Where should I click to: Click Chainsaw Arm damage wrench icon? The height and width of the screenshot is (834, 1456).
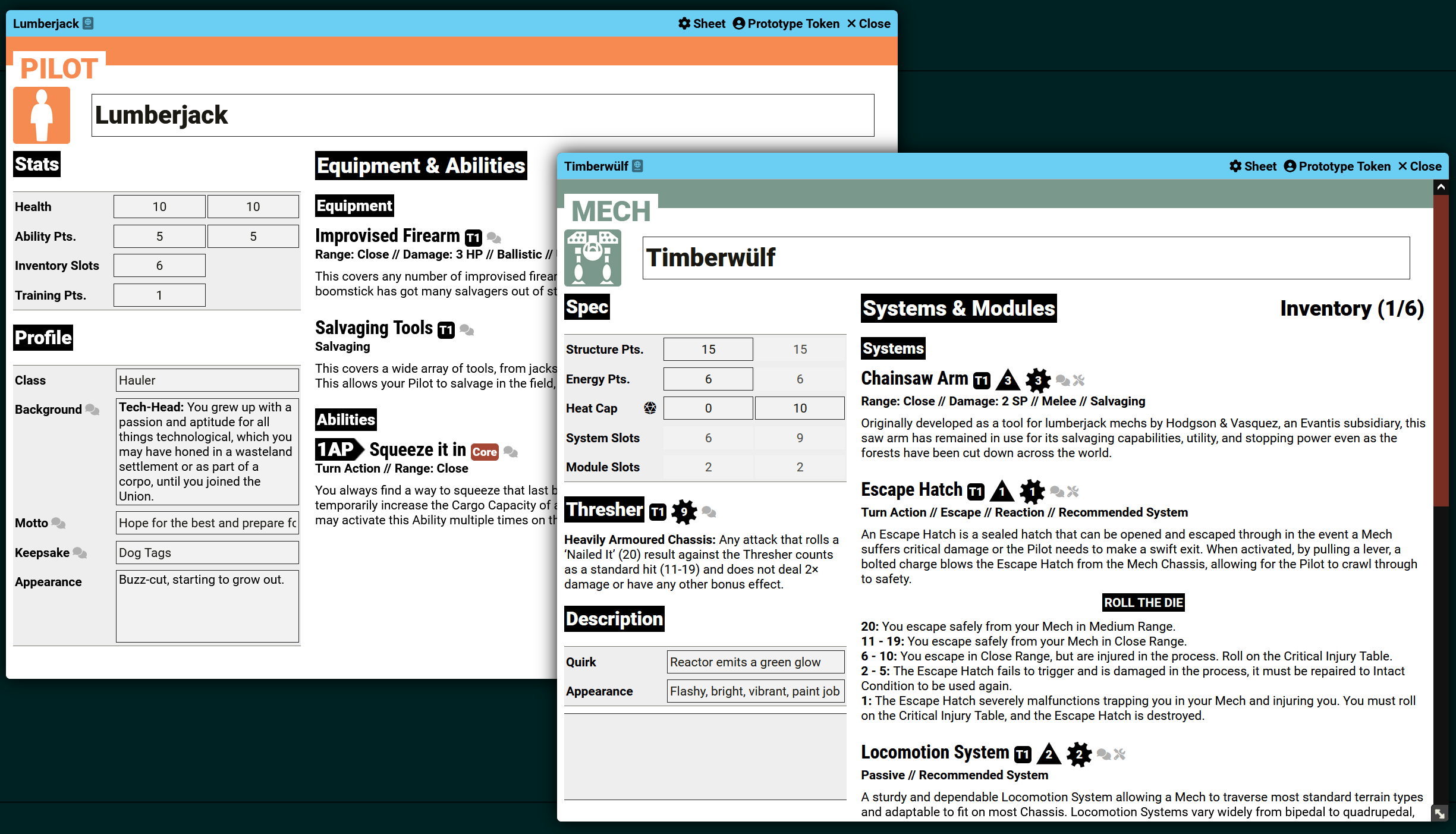(1079, 380)
